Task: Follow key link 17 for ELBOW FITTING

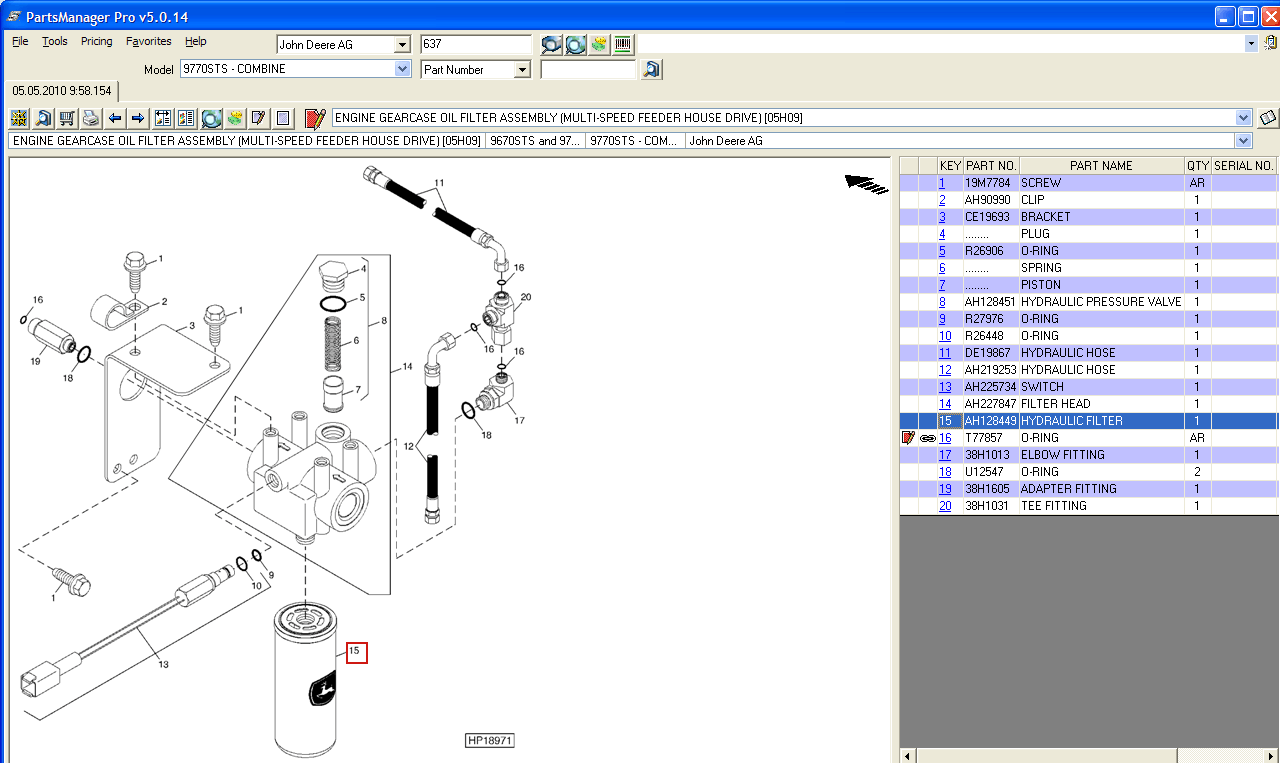Action: point(945,455)
